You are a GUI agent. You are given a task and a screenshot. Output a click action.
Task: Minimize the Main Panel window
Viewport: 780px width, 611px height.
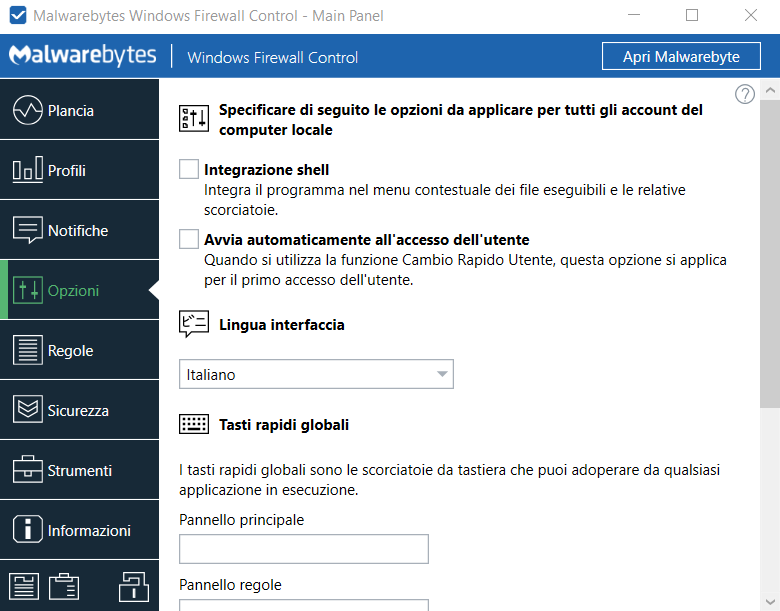[x=634, y=15]
